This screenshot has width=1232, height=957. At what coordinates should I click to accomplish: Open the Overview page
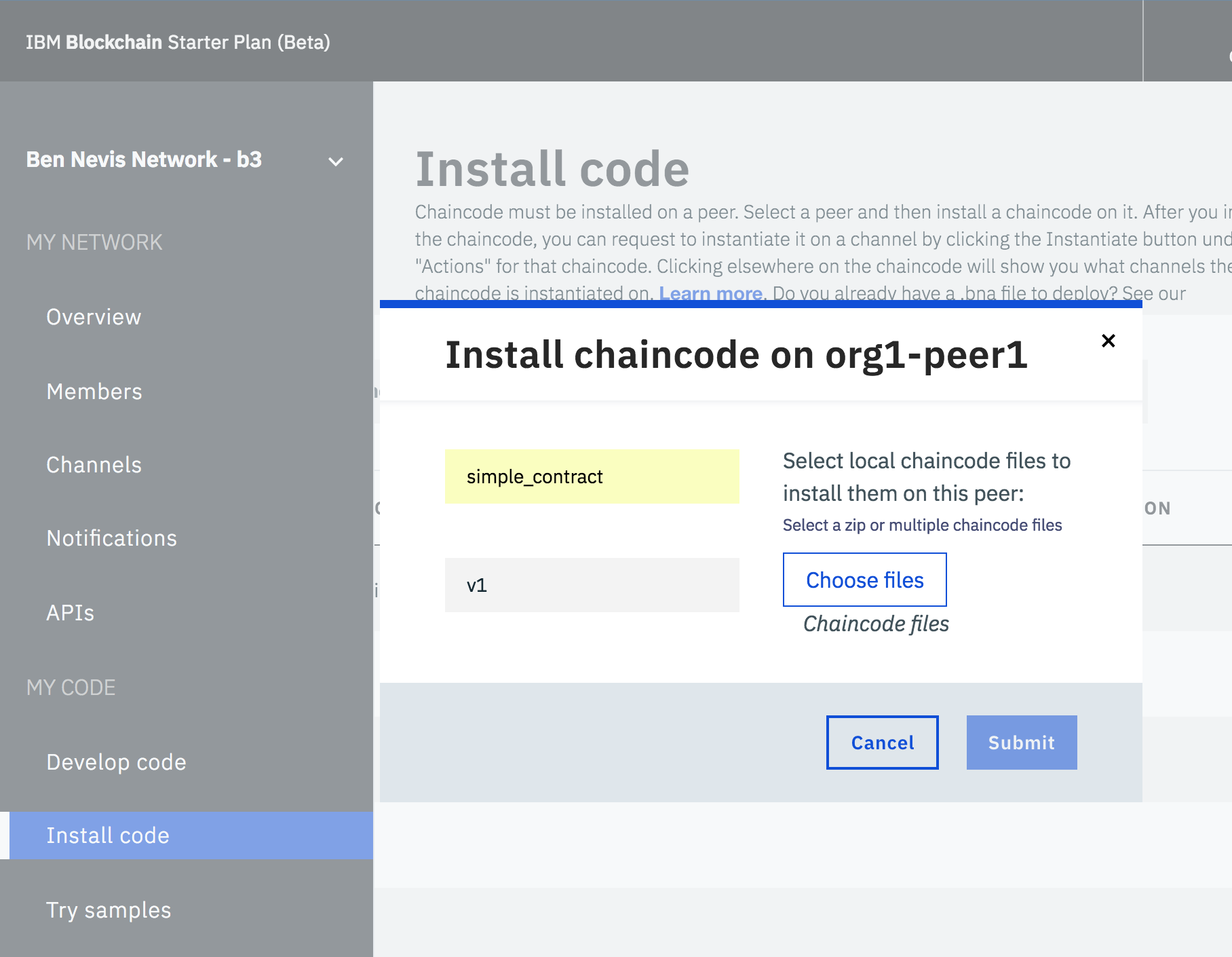pos(94,317)
